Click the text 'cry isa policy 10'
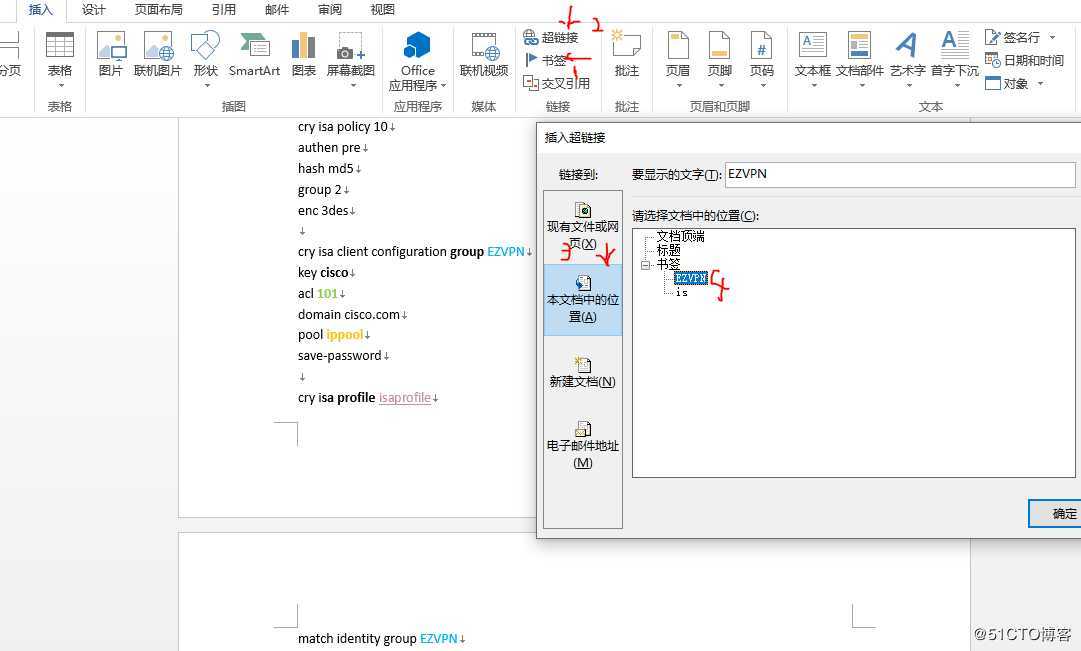The height and width of the screenshot is (651, 1081). click(x=343, y=127)
